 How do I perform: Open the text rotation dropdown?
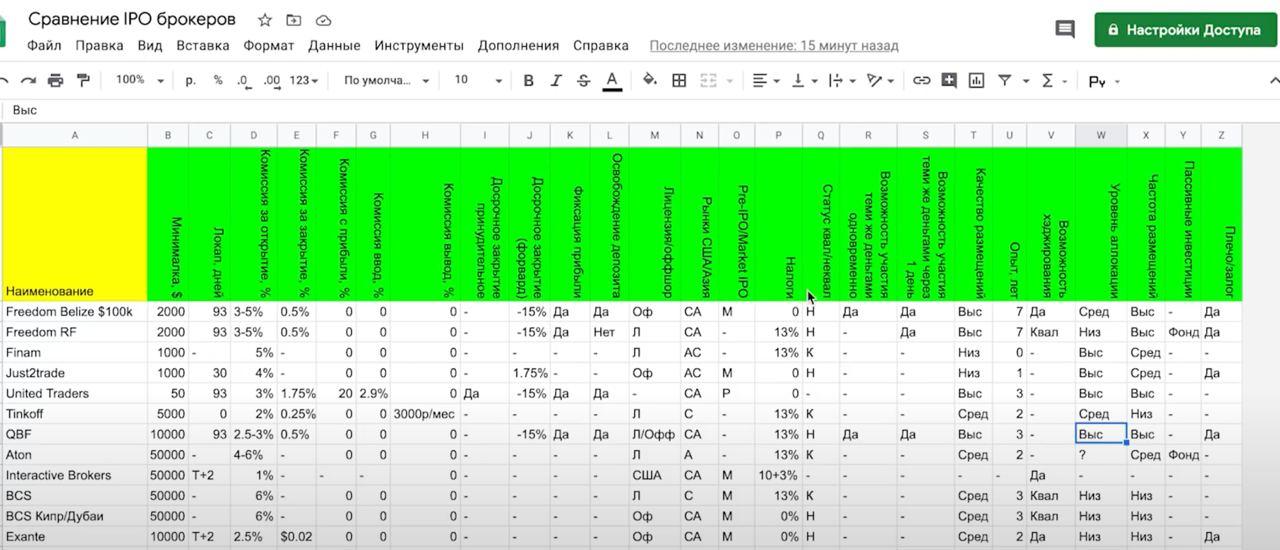[880, 81]
